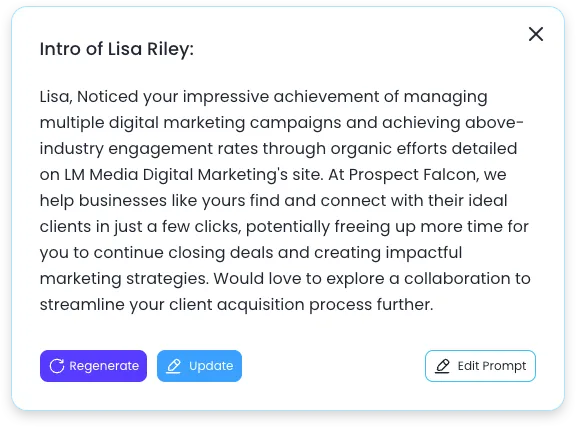Click 'Prospect Falcon' in the intro text
The width and height of the screenshot is (576, 427).
(x=414, y=175)
